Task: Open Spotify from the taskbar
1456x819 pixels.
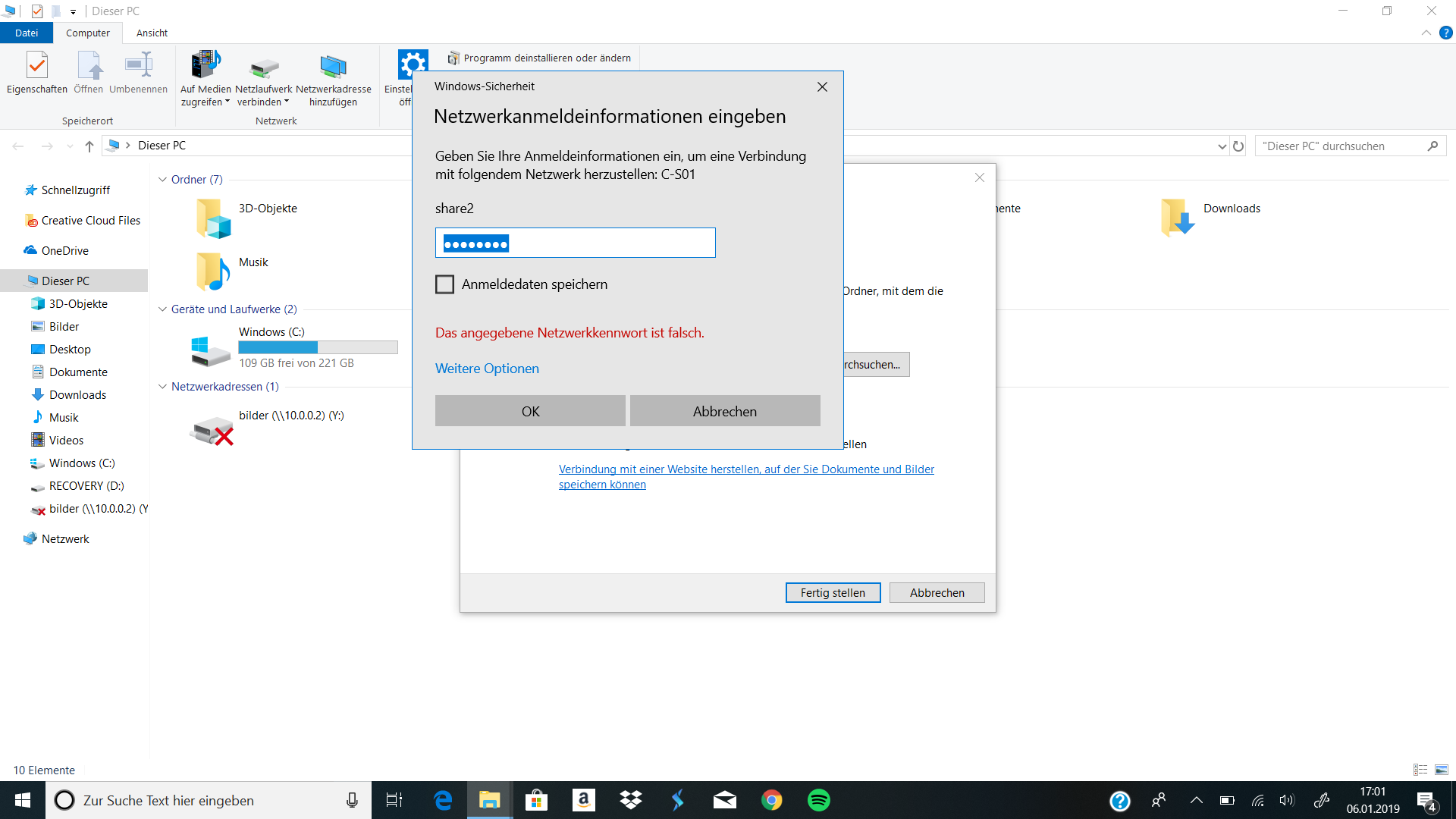Action: (818, 800)
